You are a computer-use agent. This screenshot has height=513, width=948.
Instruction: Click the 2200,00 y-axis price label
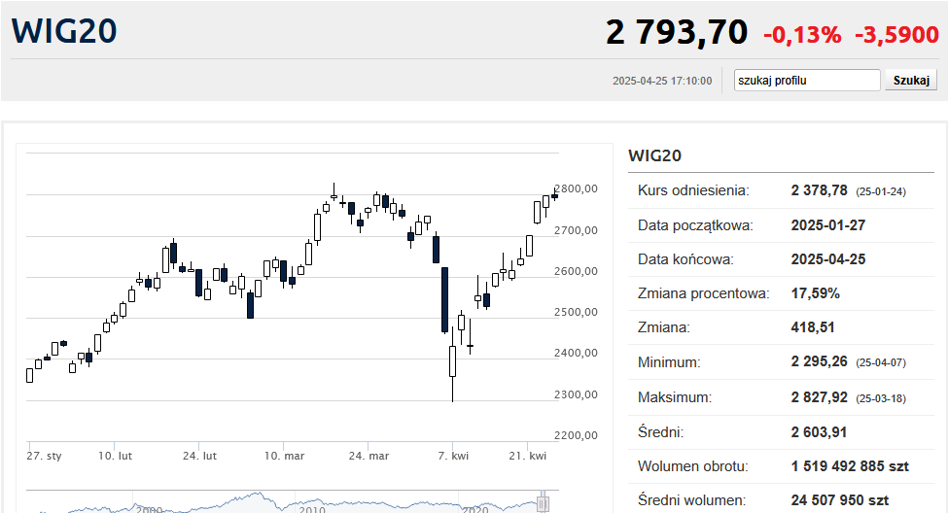[576, 435]
